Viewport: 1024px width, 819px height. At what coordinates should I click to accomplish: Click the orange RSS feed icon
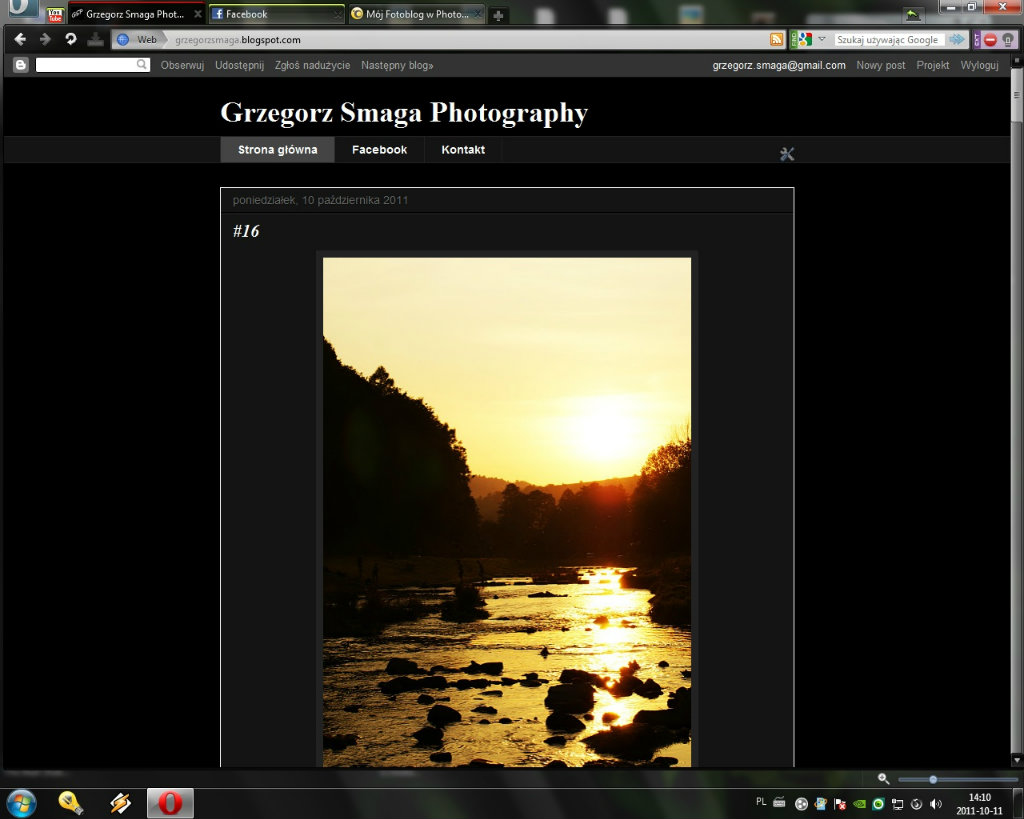click(776, 40)
